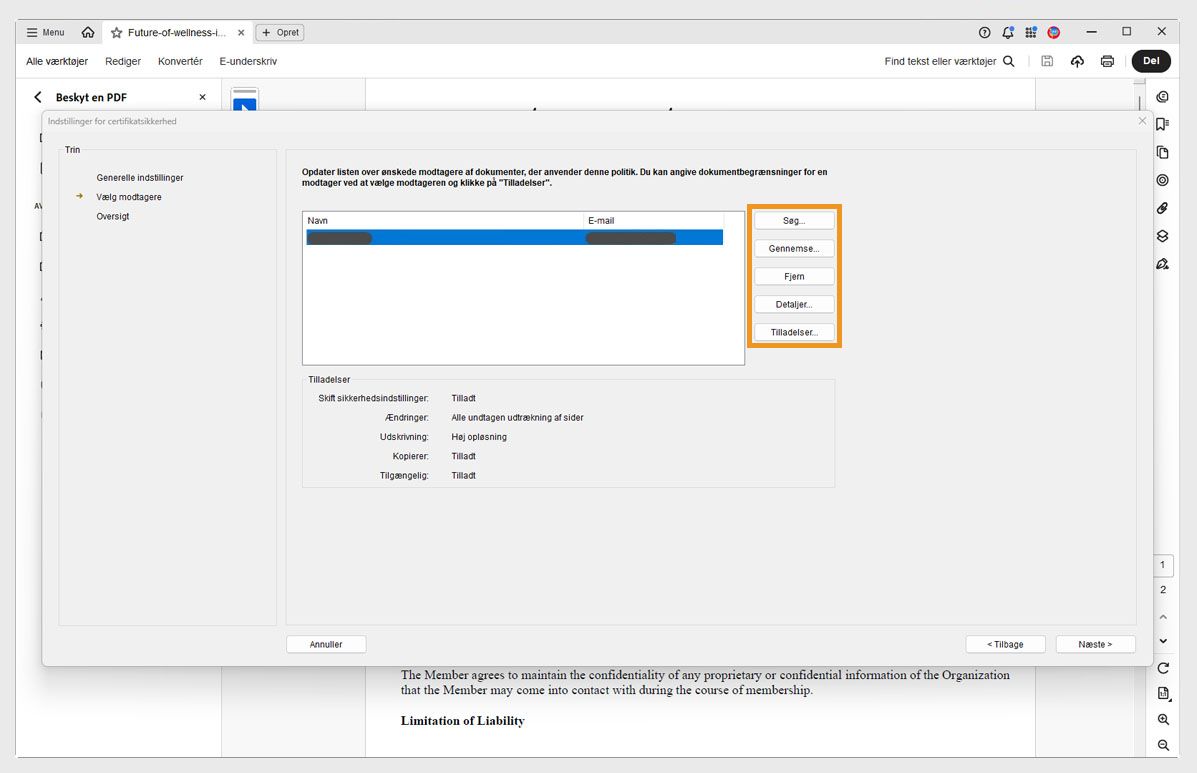Star the Future-of-wellness document tab
The height and width of the screenshot is (773, 1197).
point(117,33)
